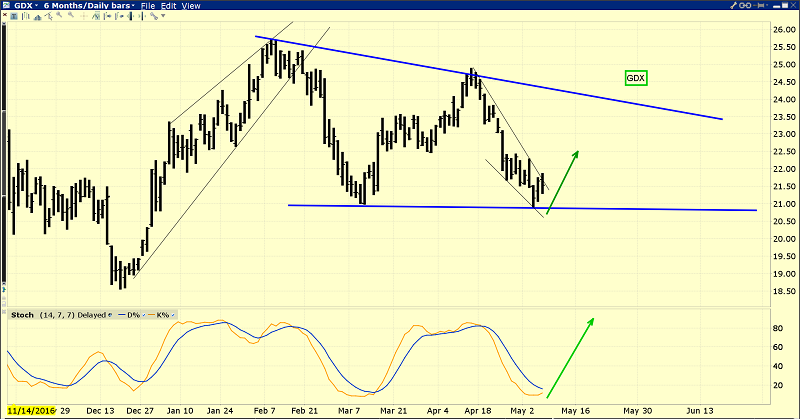
Task: Click the green GDX label box
Action: click(x=634, y=77)
